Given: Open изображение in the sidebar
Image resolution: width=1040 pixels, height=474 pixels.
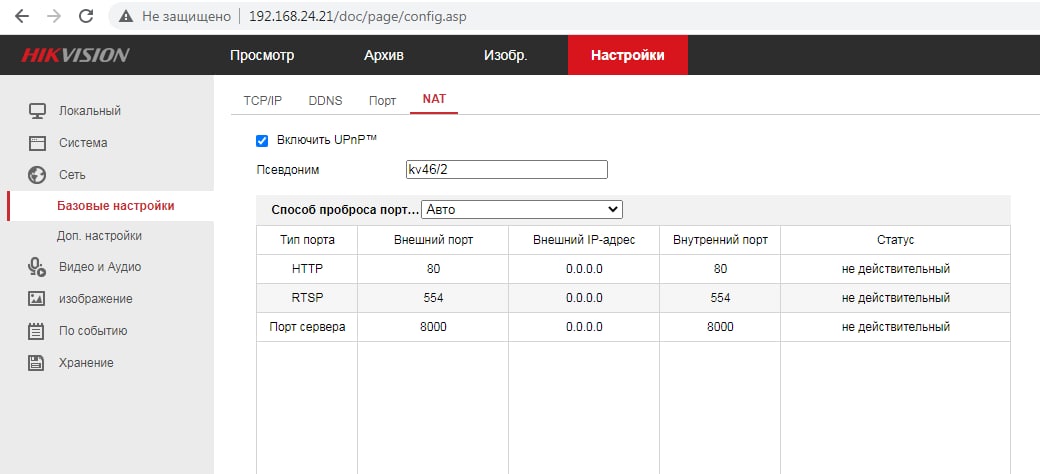Looking at the screenshot, I should pyautogui.click(x=96, y=298).
